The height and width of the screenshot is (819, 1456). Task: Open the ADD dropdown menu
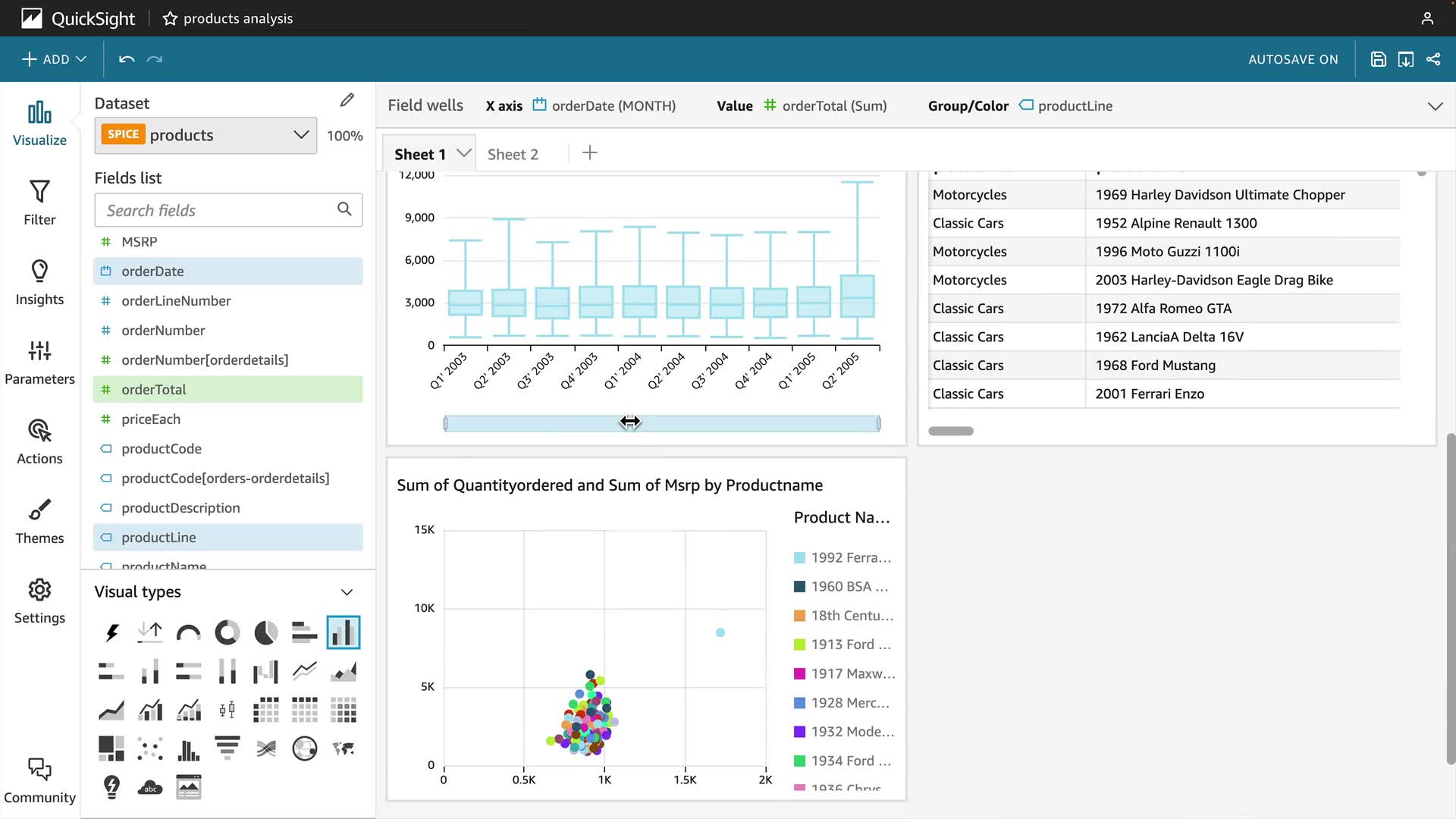tap(54, 59)
